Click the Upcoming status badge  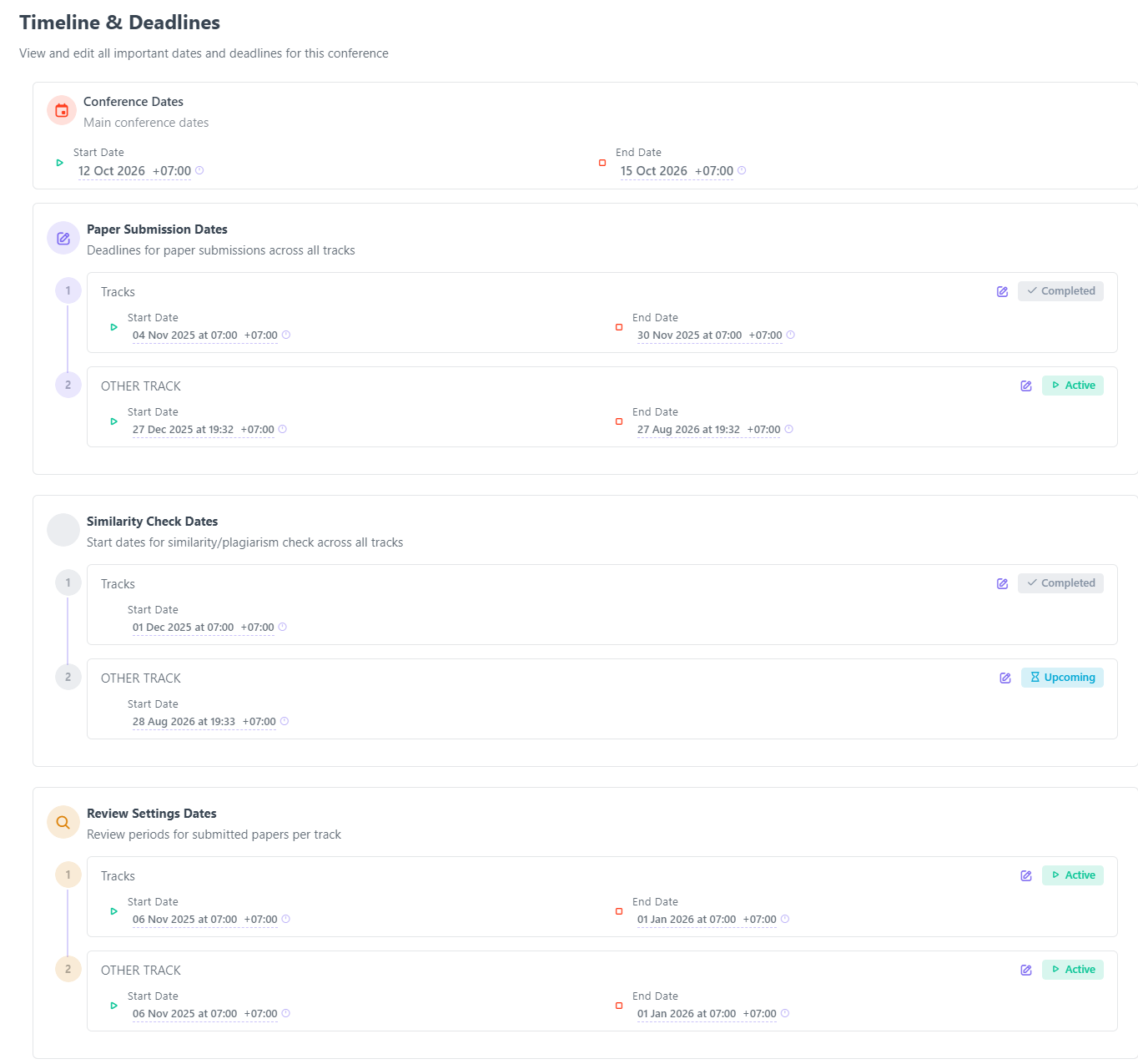[1062, 678]
